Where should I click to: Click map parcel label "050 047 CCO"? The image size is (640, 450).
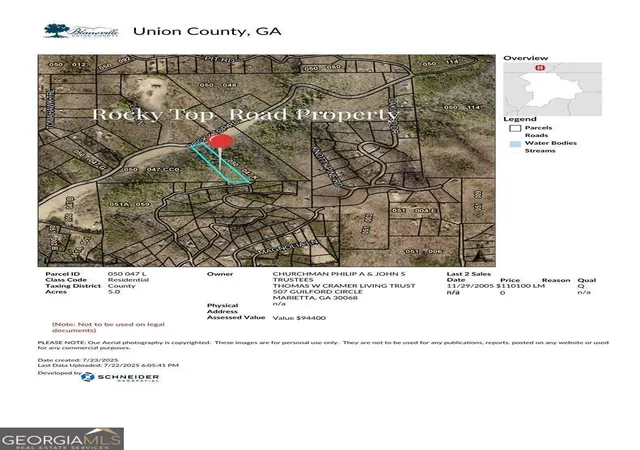coord(151,169)
